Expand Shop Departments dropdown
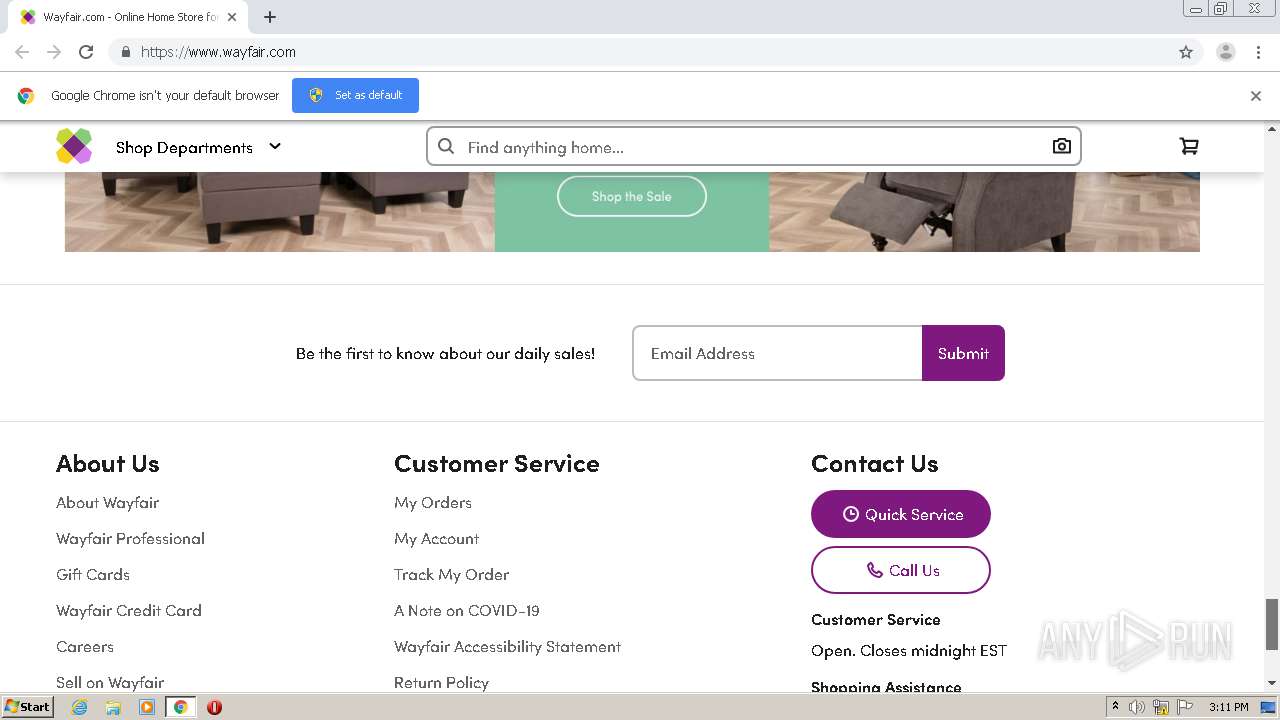Screen dimensions: 1280x720 (198, 147)
